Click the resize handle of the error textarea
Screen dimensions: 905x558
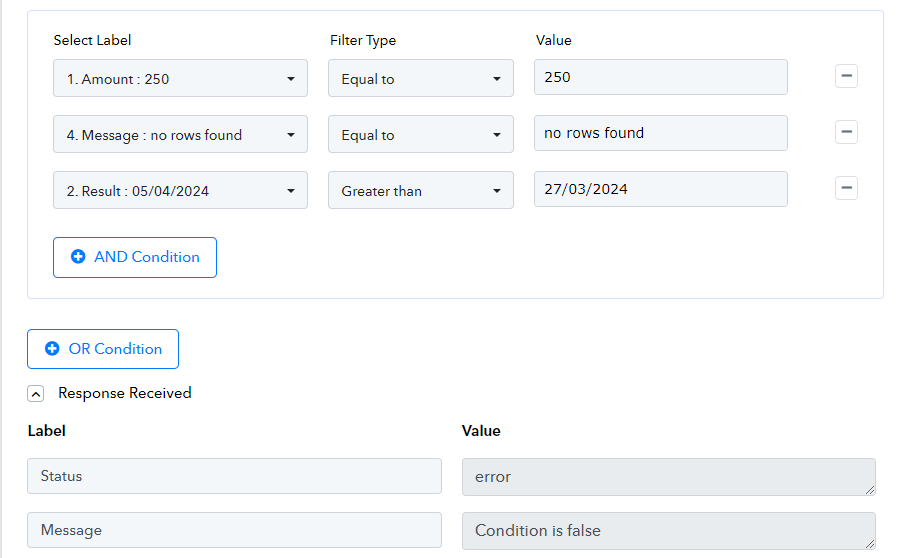[871, 490]
